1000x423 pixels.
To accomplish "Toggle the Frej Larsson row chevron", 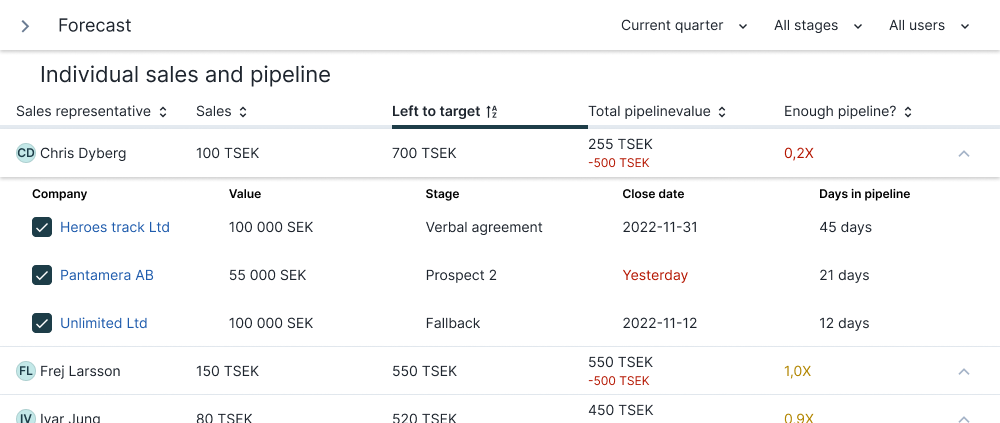I will pyautogui.click(x=964, y=371).
